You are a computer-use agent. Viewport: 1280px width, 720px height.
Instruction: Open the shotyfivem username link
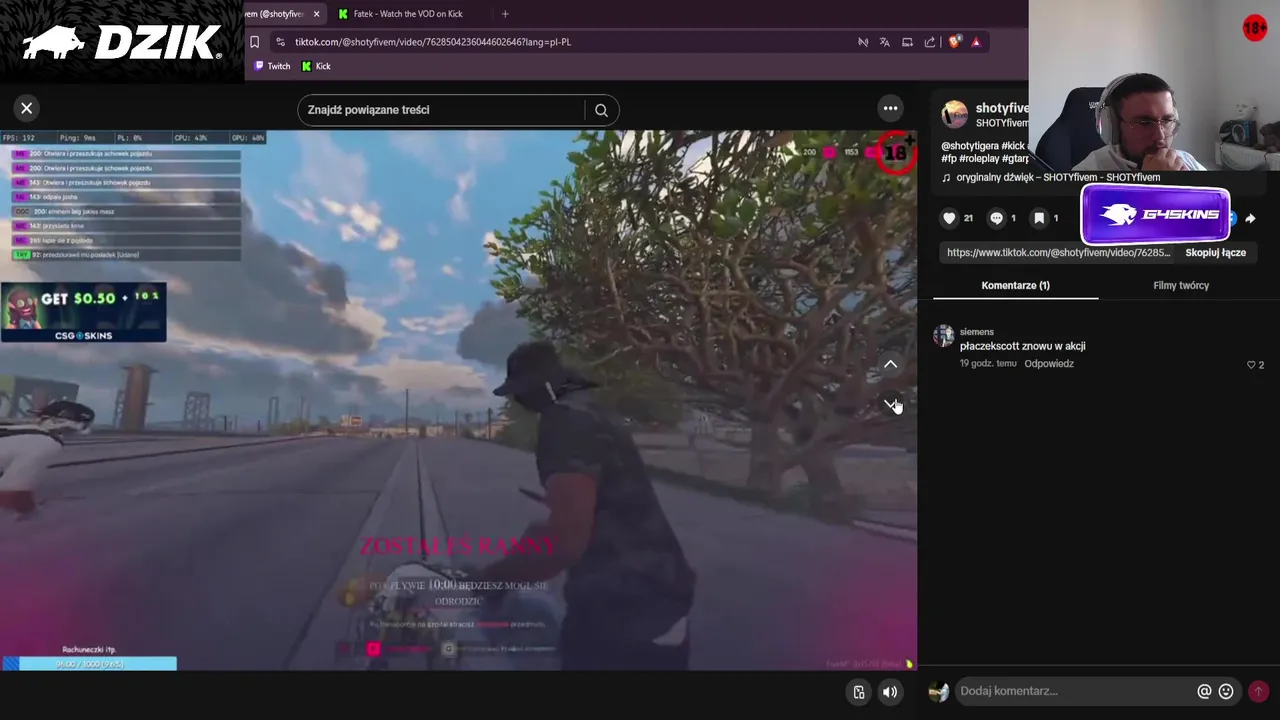(x=1002, y=108)
